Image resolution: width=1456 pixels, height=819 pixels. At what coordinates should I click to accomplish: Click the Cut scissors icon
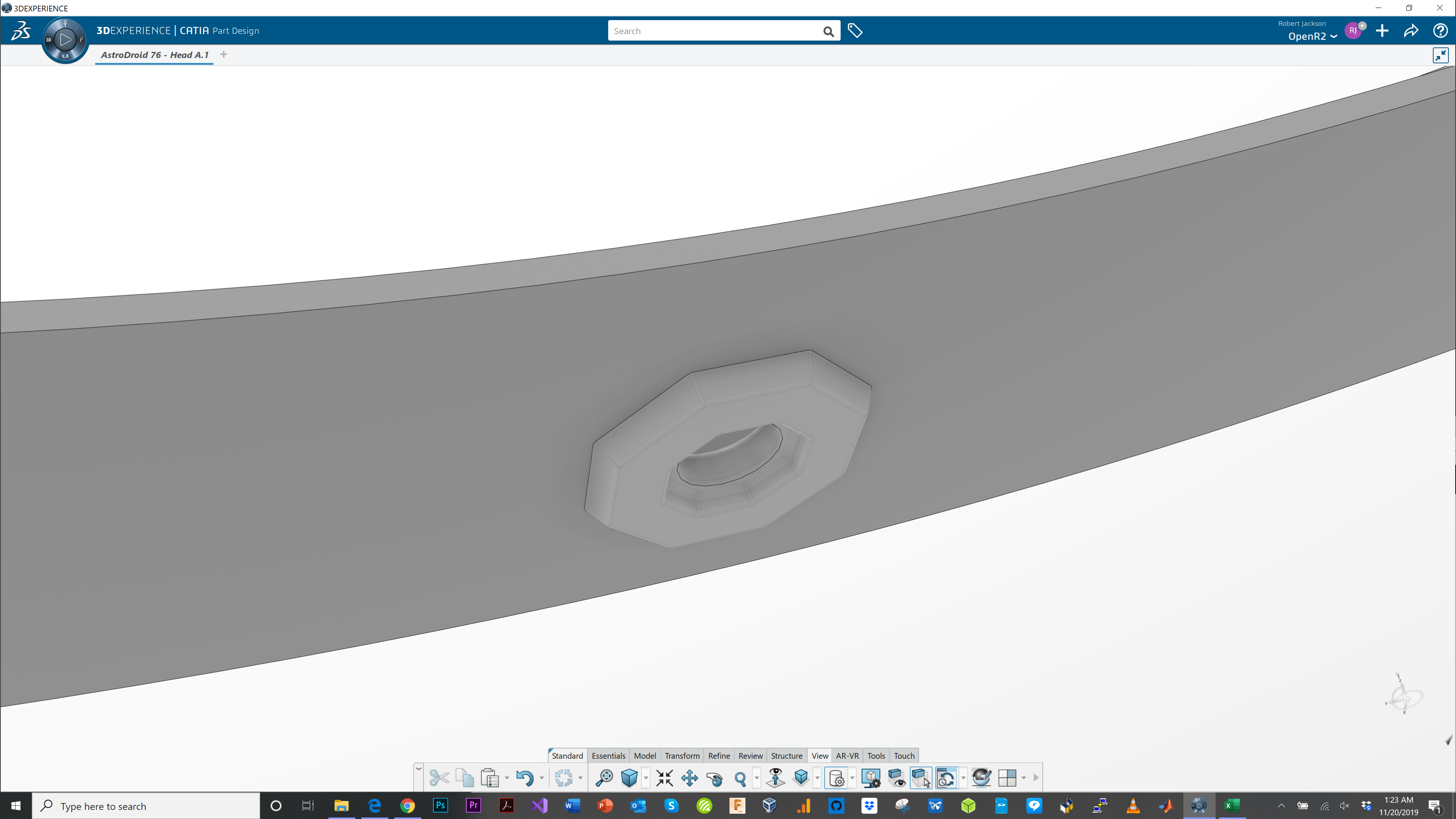pyautogui.click(x=439, y=778)
